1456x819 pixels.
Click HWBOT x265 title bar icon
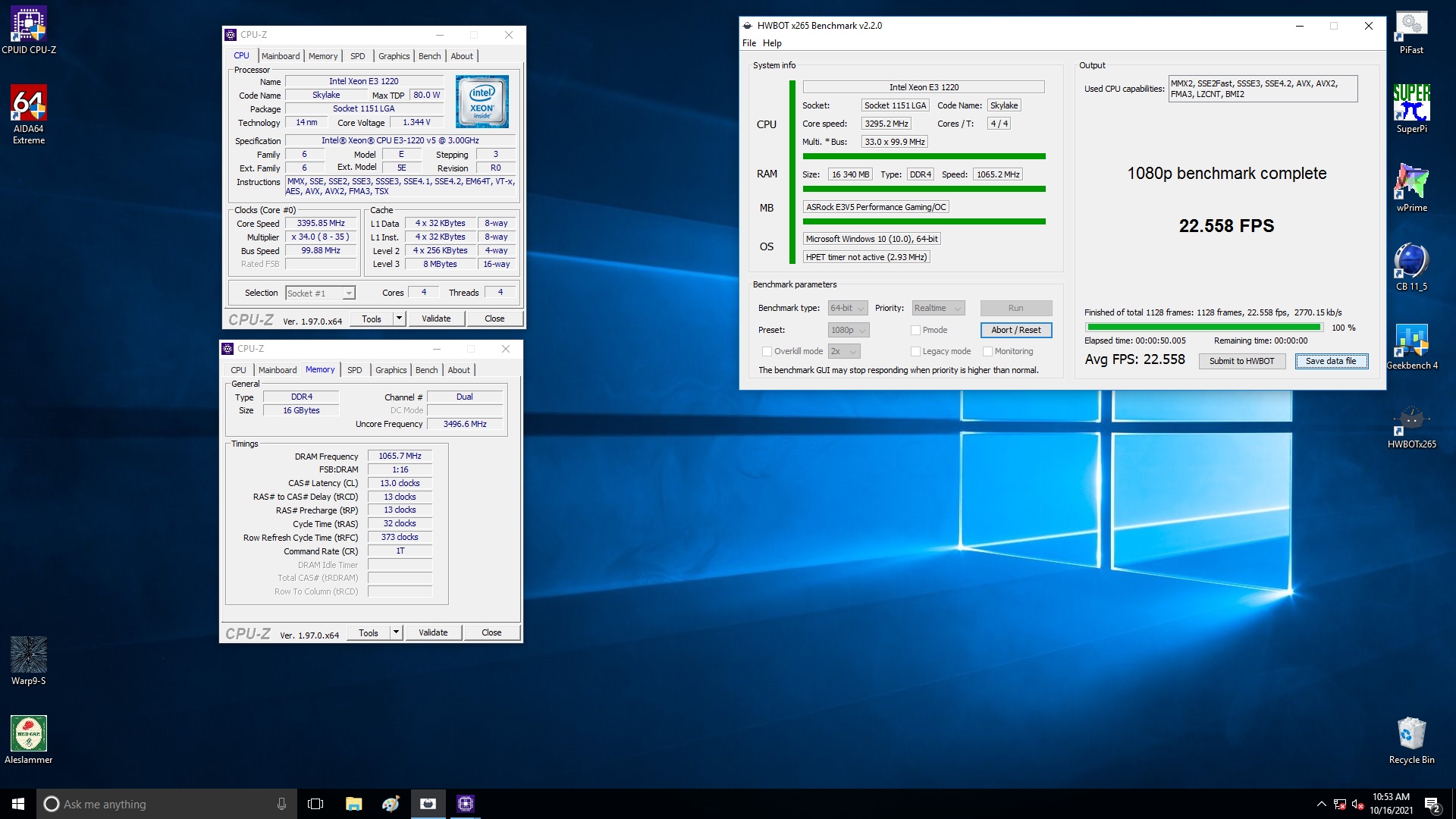pyautogui.click(x=748, y=26)
